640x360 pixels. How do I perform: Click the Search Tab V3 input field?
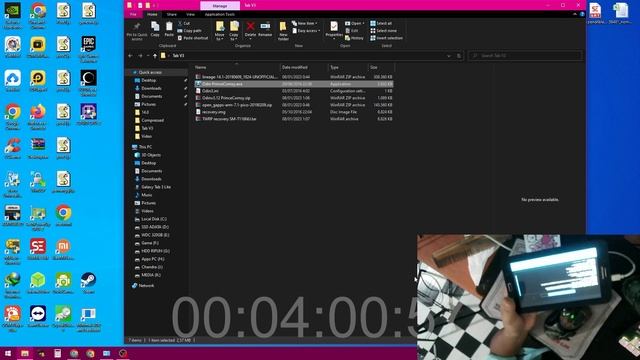tap(526, 56)
